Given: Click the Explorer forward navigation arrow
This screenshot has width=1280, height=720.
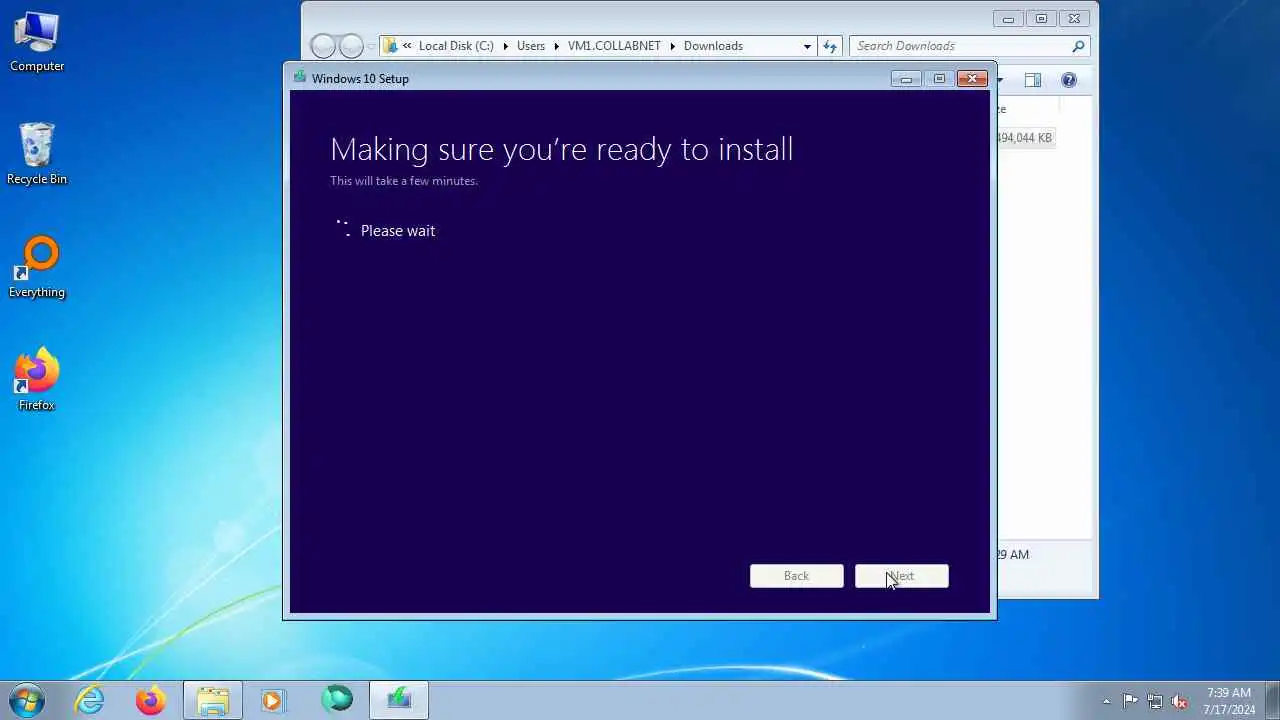Looking at the screenshot, I should [351, 46].
